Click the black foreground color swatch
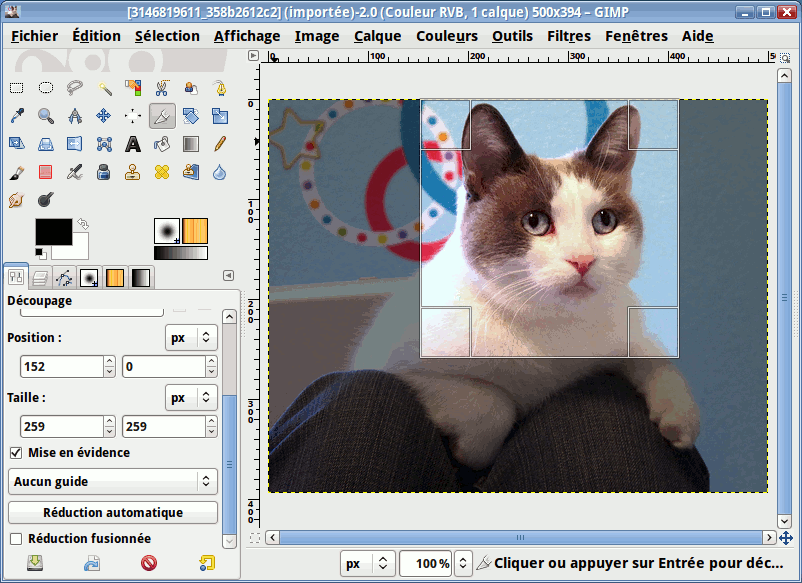The height and width of the screenshot is (583, 802). [x=52, y=230]
